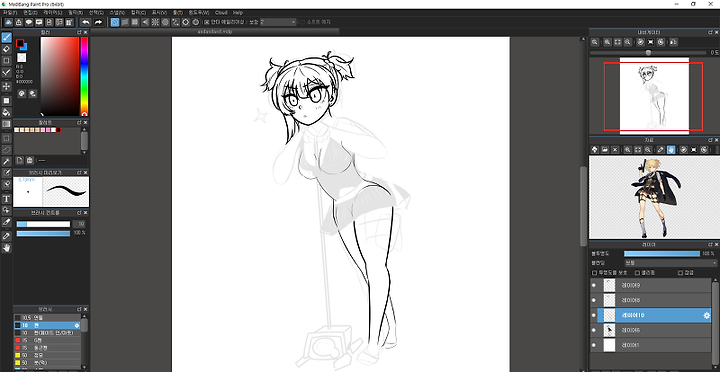Select layer 레이어9 in the layer list

[651, 286]
